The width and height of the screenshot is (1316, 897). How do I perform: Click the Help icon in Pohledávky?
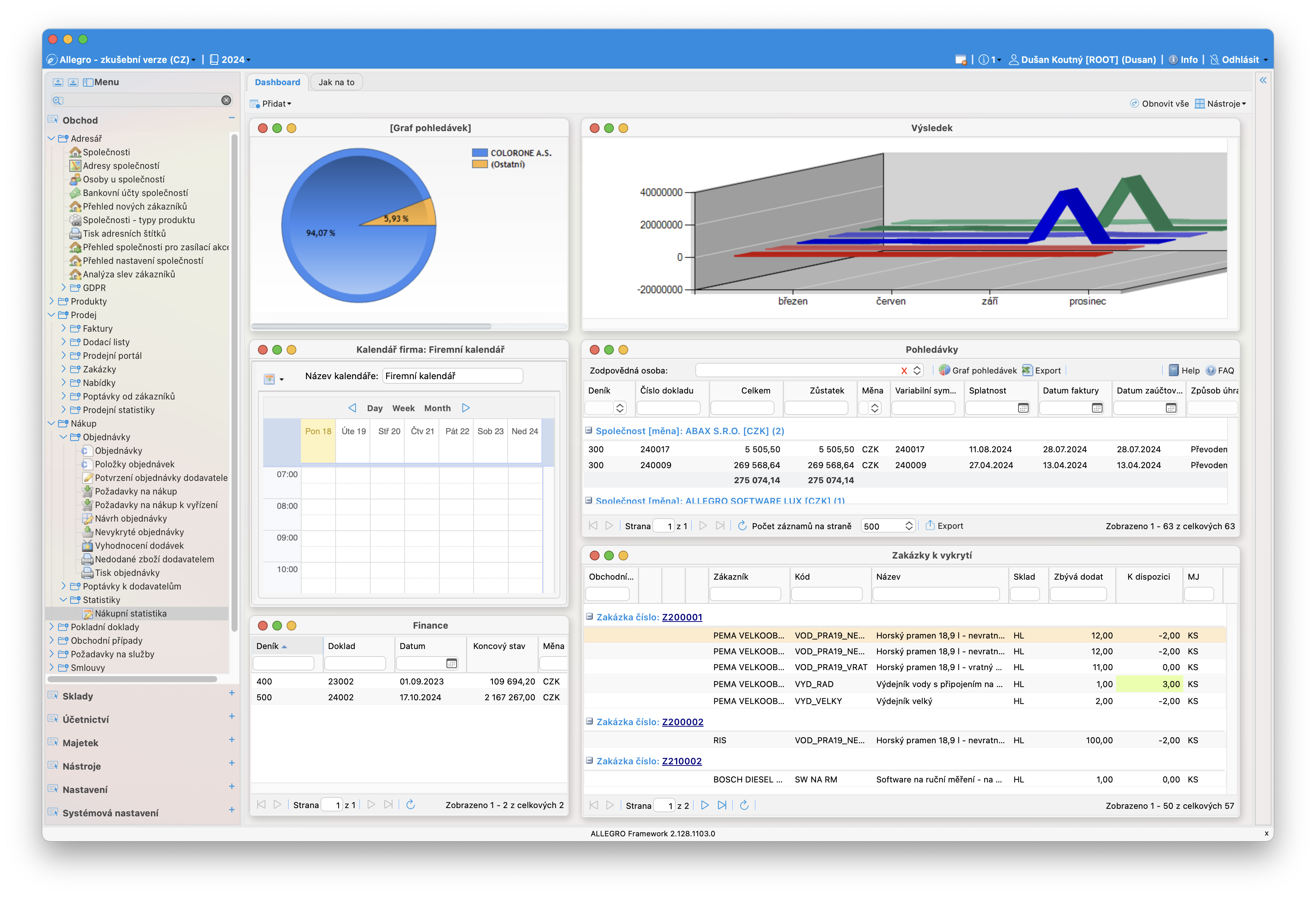click(x=1174, y=370)
